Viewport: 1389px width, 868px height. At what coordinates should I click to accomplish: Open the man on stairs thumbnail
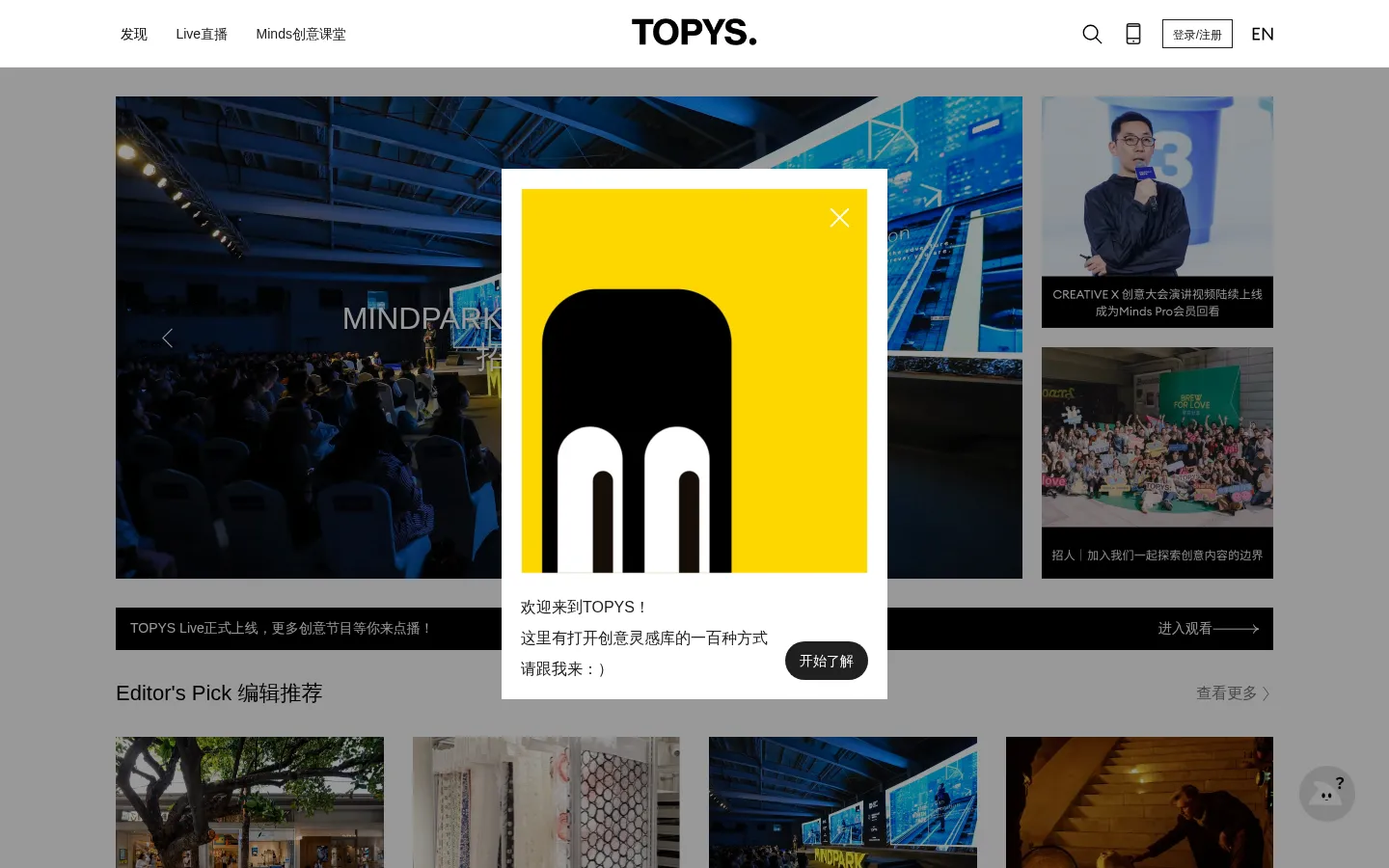click(1139, 802)
